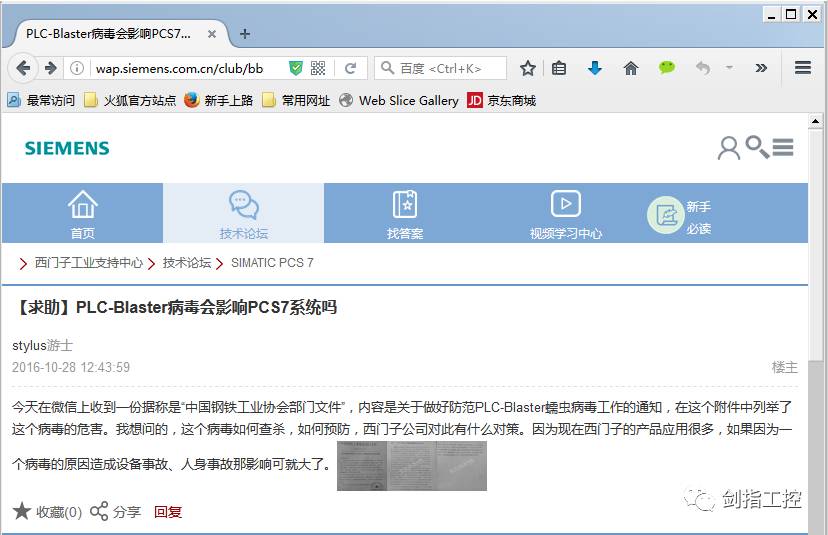This screenshot has height=535, width=828.
Task: Click post timestamp 2016-10-28 12:43:59
Action: [x=71, y=367]
